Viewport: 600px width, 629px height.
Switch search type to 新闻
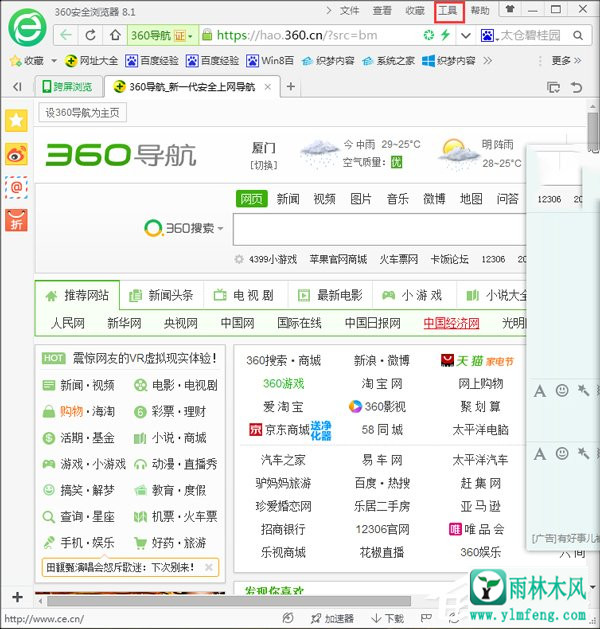tap(288, 199)
